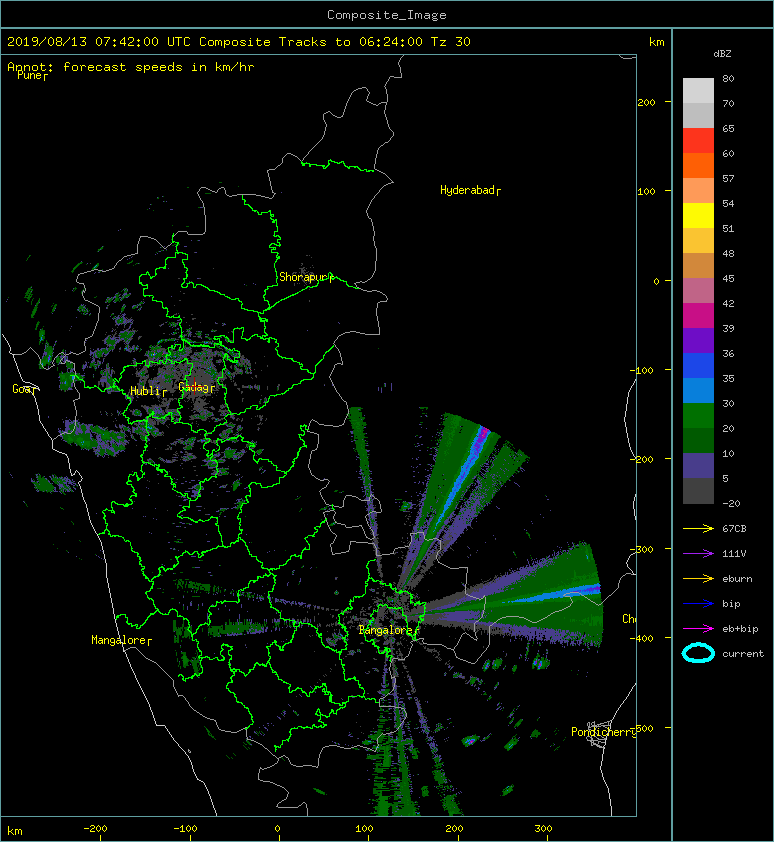Click the Pondicherry city label

(603, 732)
